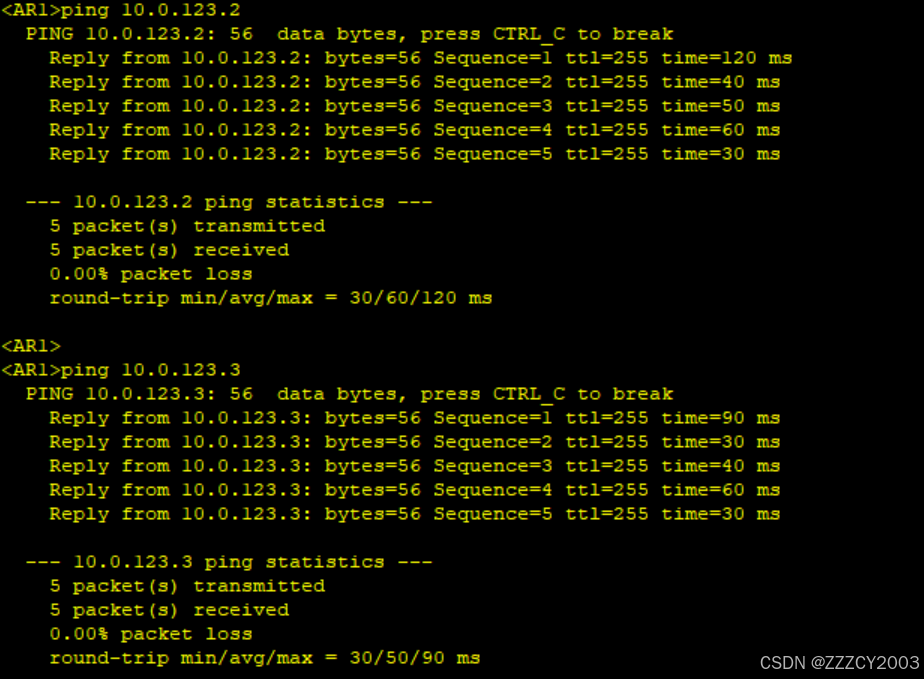Click the "10.0.123.2 ping statistics" heading
The height and width of the screenshot is (679, 924).
pos(229,202)
